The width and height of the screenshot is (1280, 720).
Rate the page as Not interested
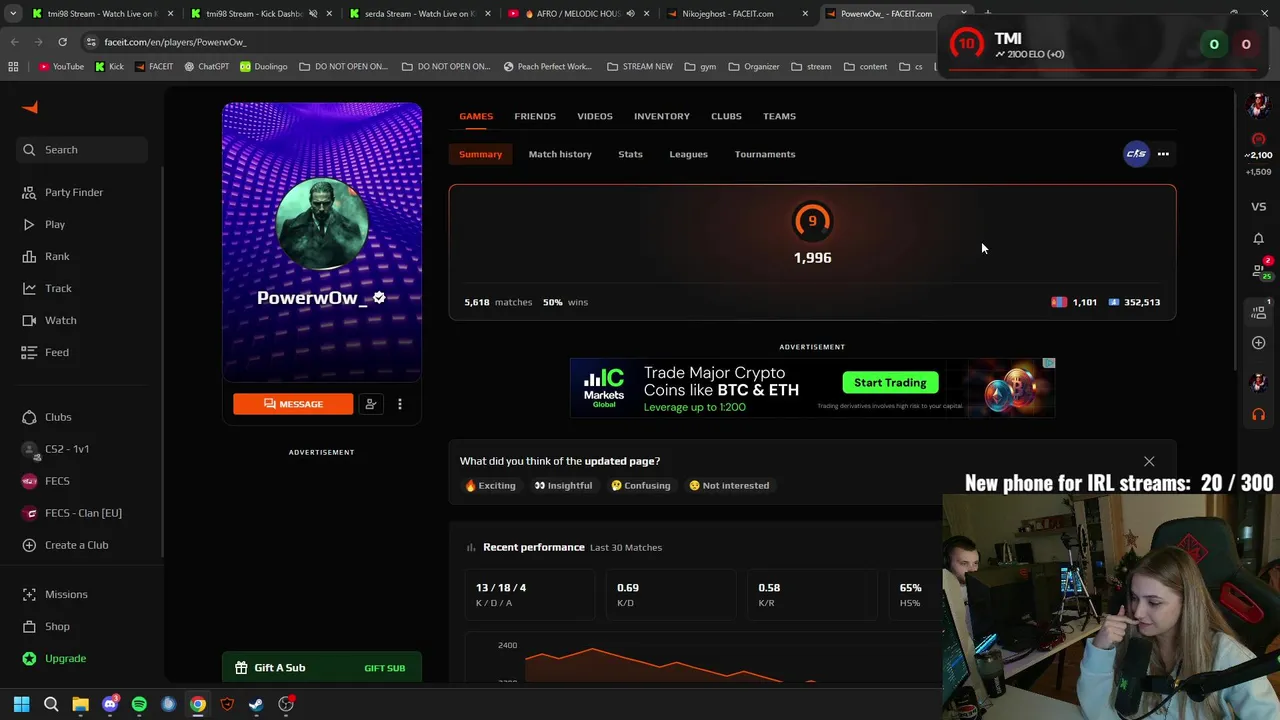coord(729,485)
